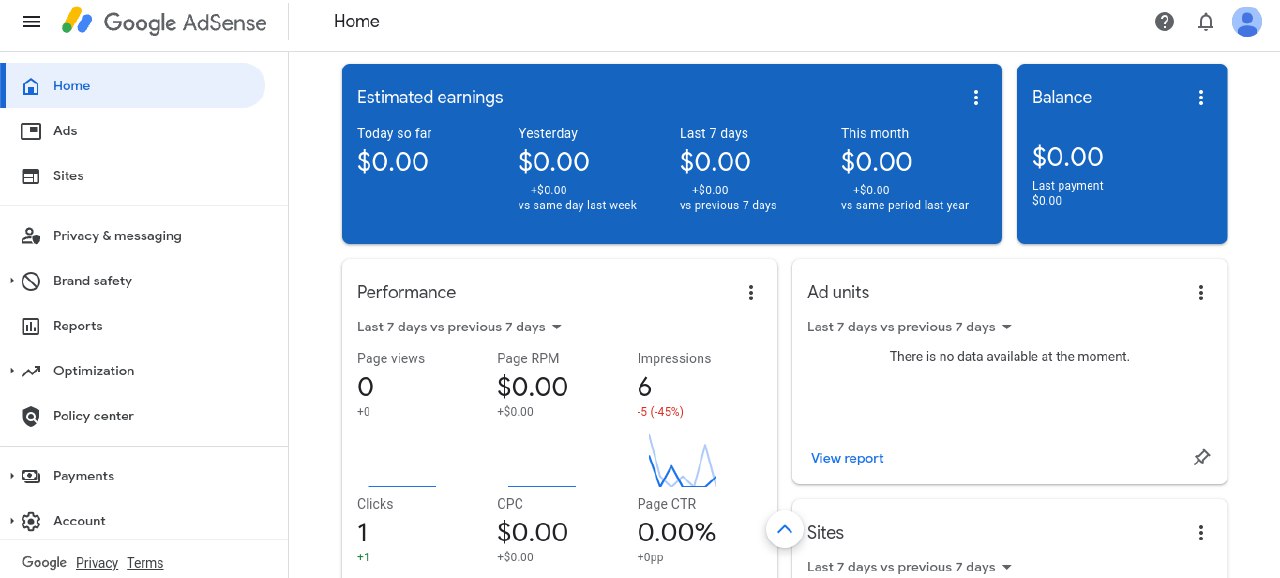Open Balance card three-dot menu
The width and height of the screenshot is (1280, 578).
tap(1201, 97)
